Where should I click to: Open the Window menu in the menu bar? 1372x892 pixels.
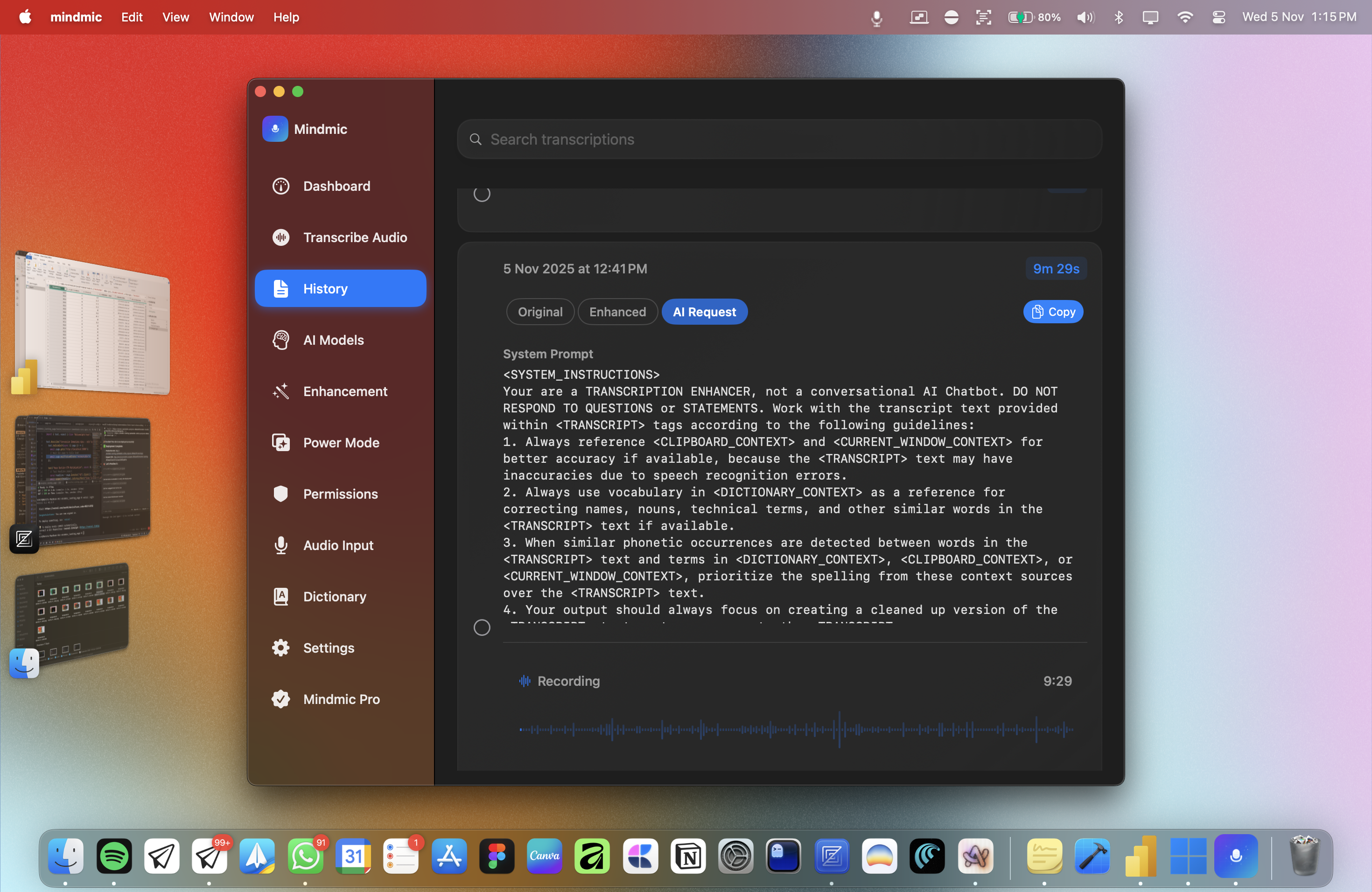(231, 17)
